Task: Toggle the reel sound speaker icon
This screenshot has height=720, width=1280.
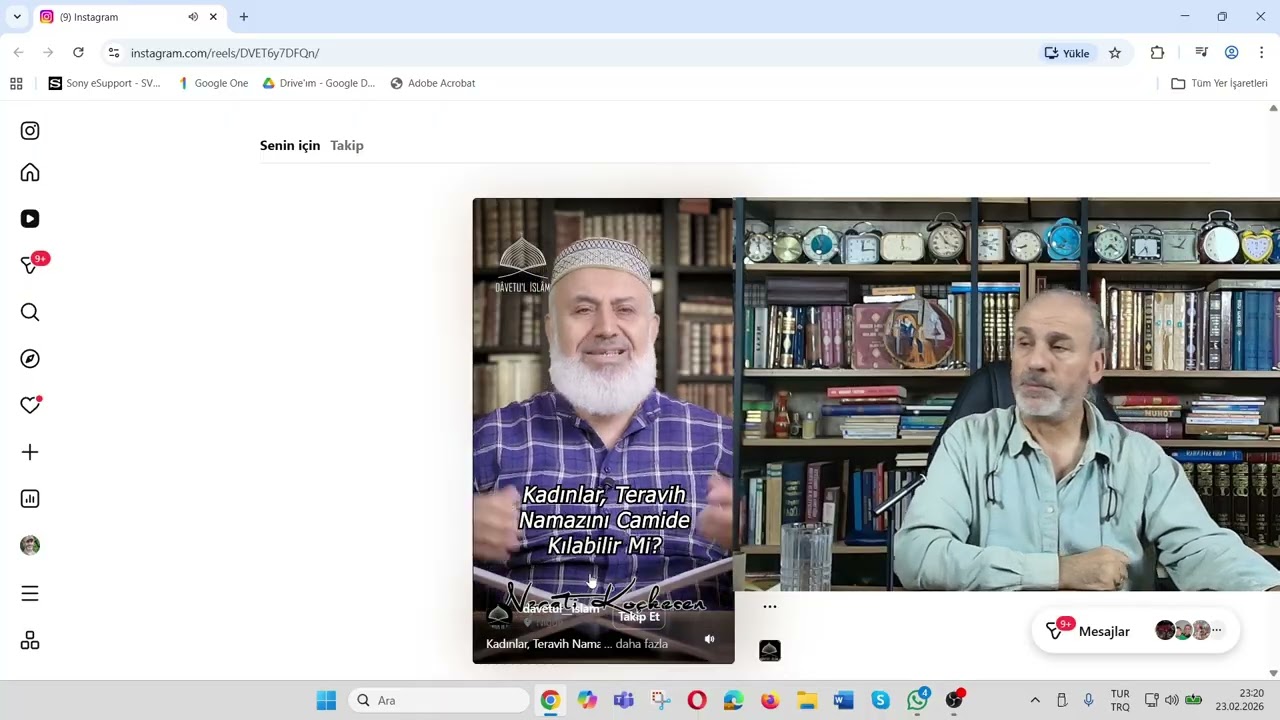Action: point(709,639)
